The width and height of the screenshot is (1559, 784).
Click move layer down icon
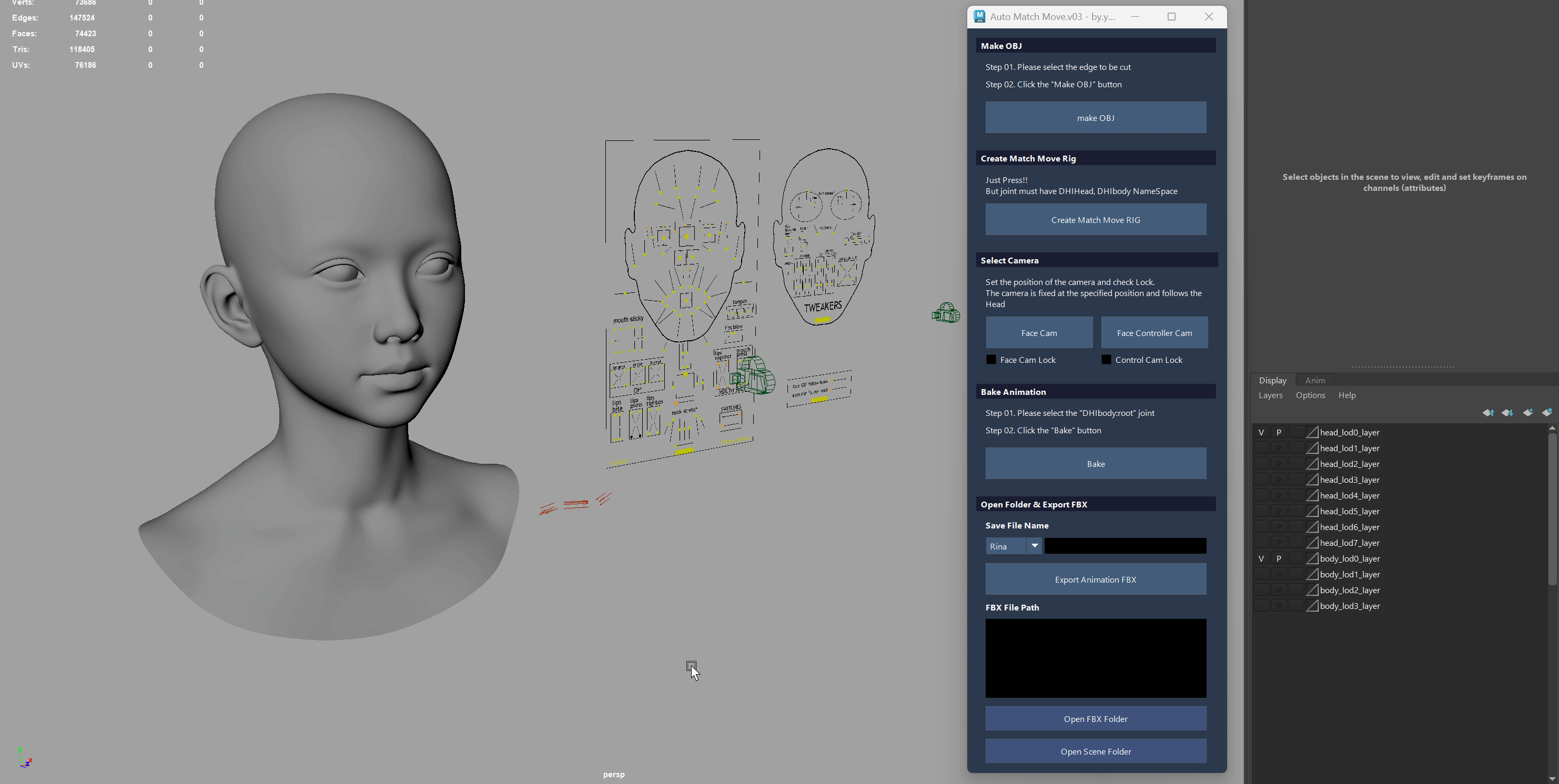(x=1507, y=413)
